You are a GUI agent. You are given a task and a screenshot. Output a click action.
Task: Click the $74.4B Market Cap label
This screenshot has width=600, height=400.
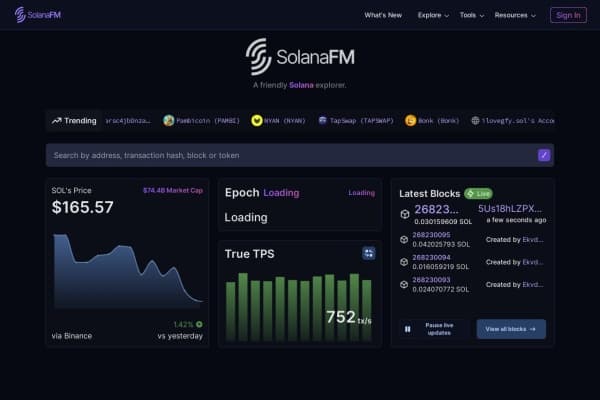[173, 191]
